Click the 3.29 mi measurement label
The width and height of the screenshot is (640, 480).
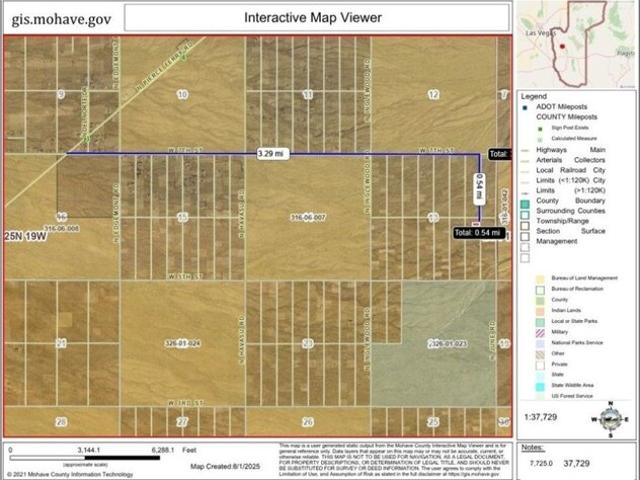pos(270,154)
